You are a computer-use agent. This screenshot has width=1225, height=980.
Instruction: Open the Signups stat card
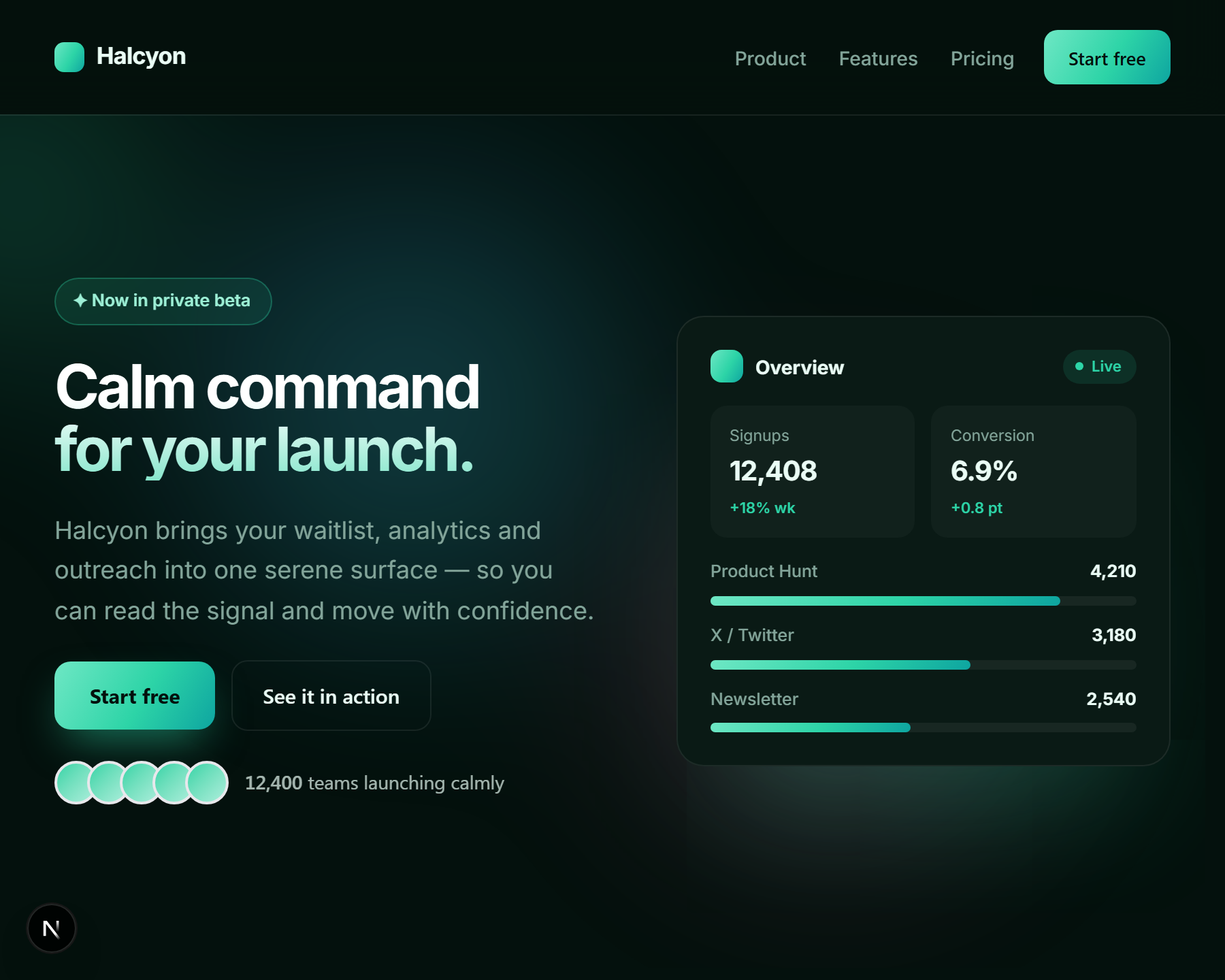coord(813,472)
